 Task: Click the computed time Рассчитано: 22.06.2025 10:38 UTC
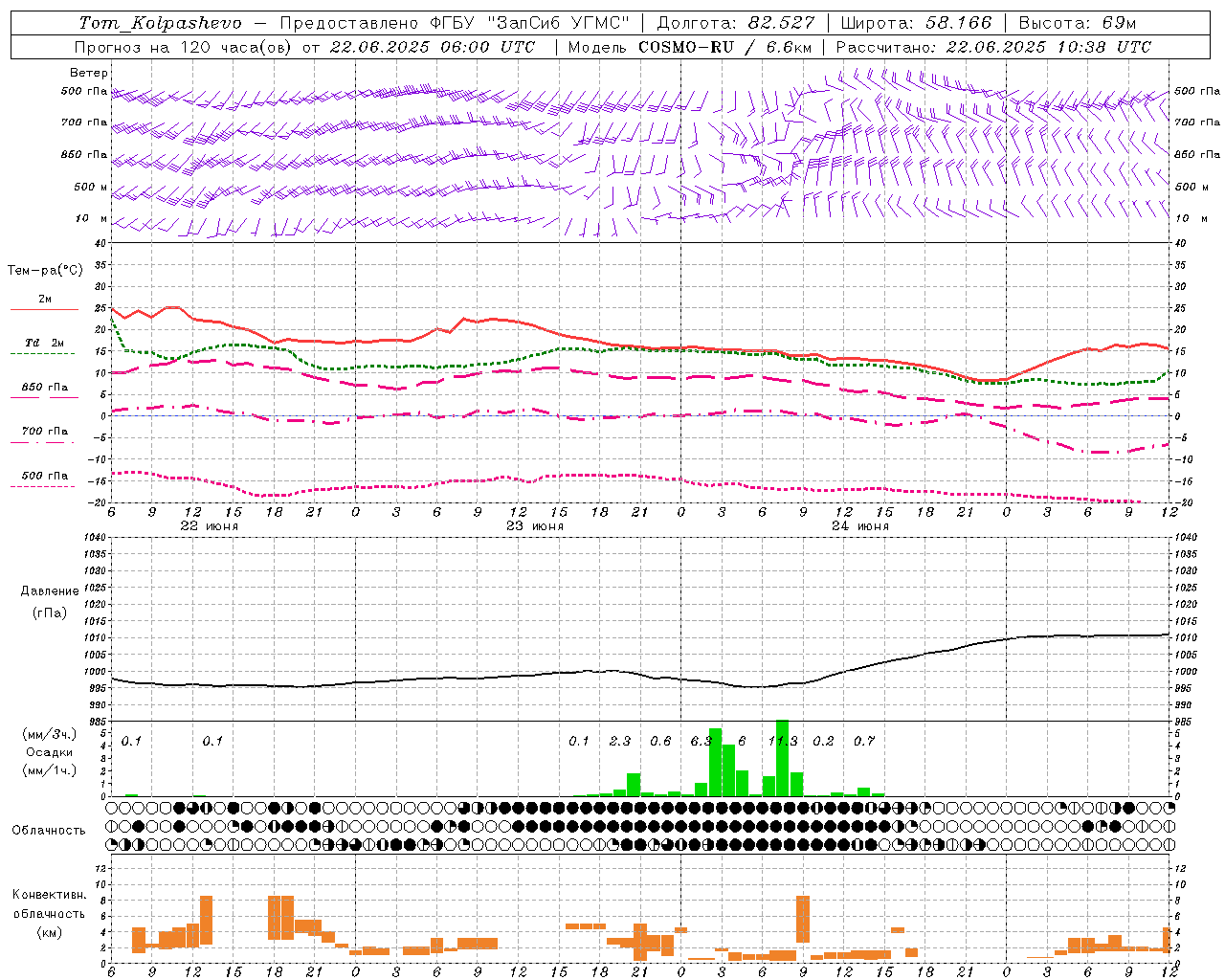pyautogui.click(x=993, y=47)
